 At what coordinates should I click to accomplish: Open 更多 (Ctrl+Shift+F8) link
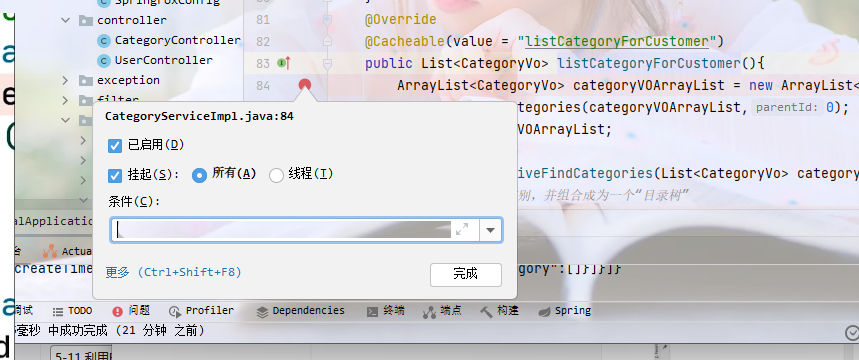tap(174, 272)
